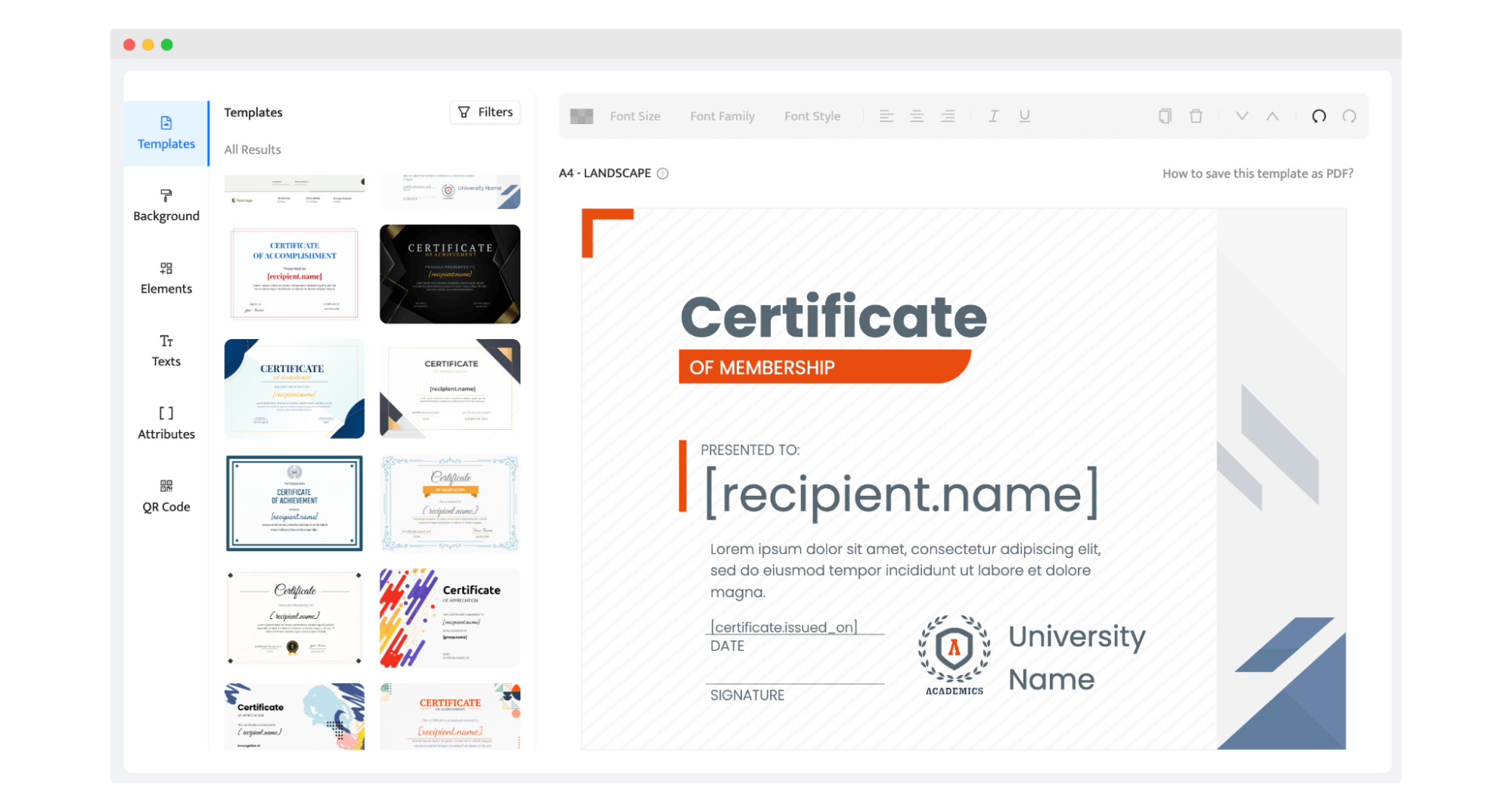Select the University Name template thumbnail at top

(x=449, y=191)
